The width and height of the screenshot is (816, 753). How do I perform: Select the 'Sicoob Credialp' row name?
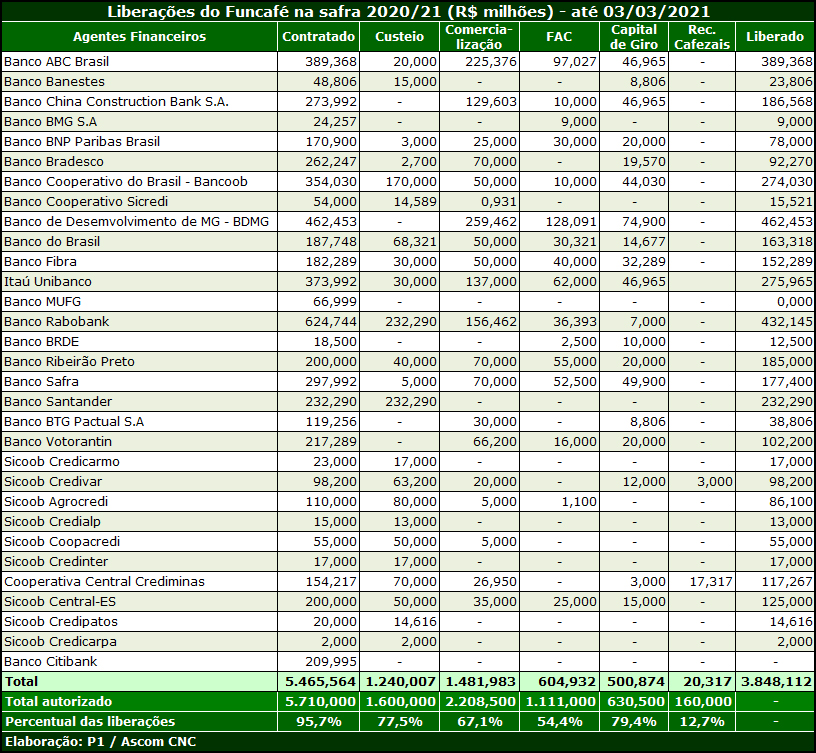tap(53, 521)
